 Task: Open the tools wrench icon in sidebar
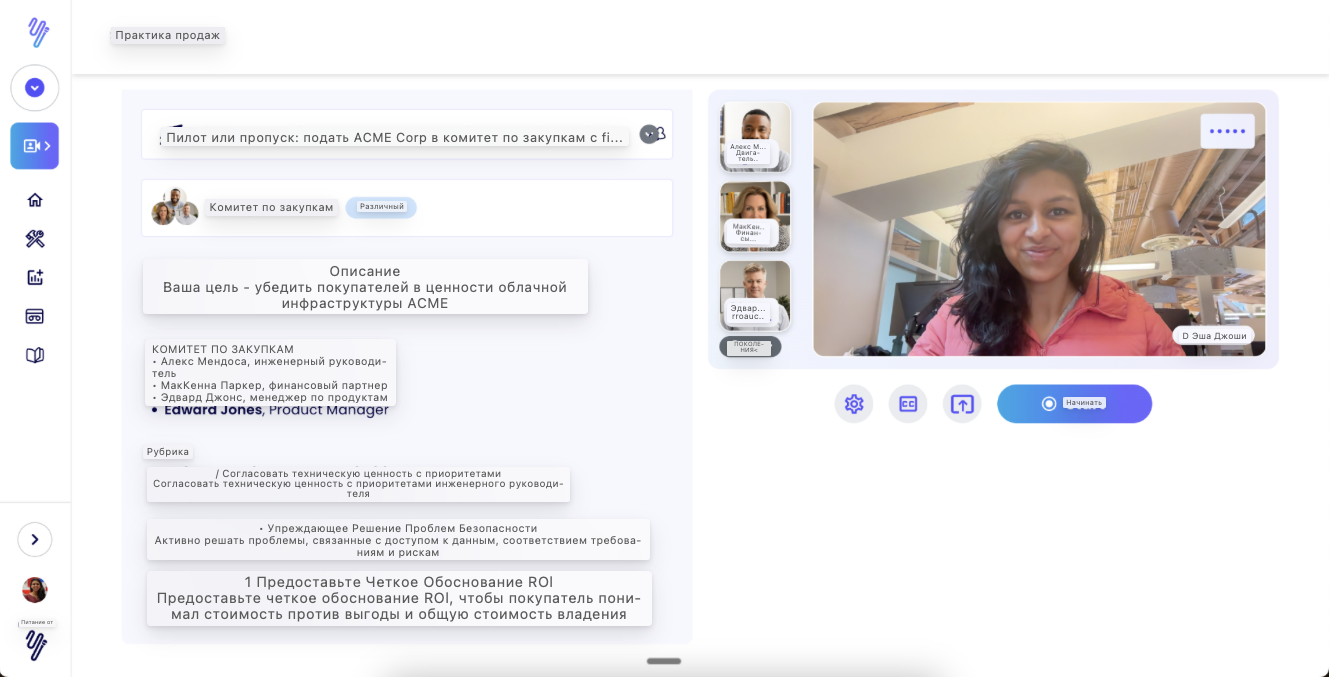point(35,239)
